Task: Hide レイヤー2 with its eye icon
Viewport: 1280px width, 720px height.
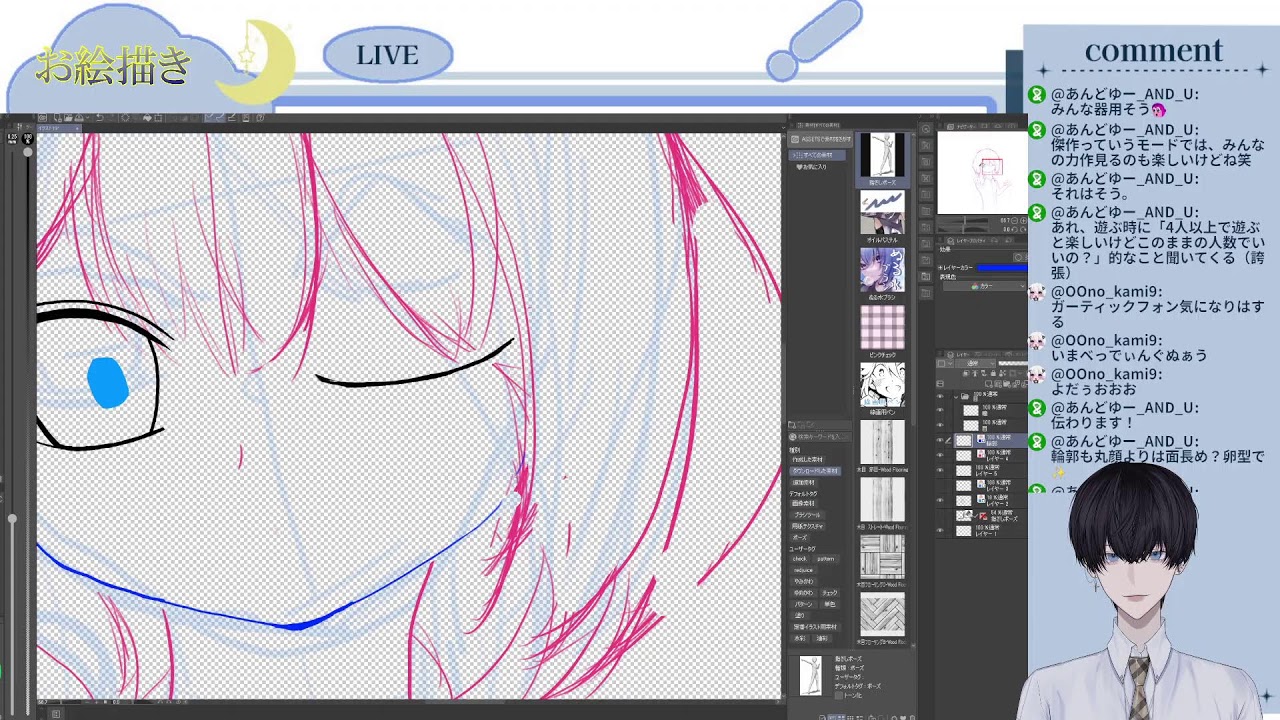Action: [x=940, y=500]
